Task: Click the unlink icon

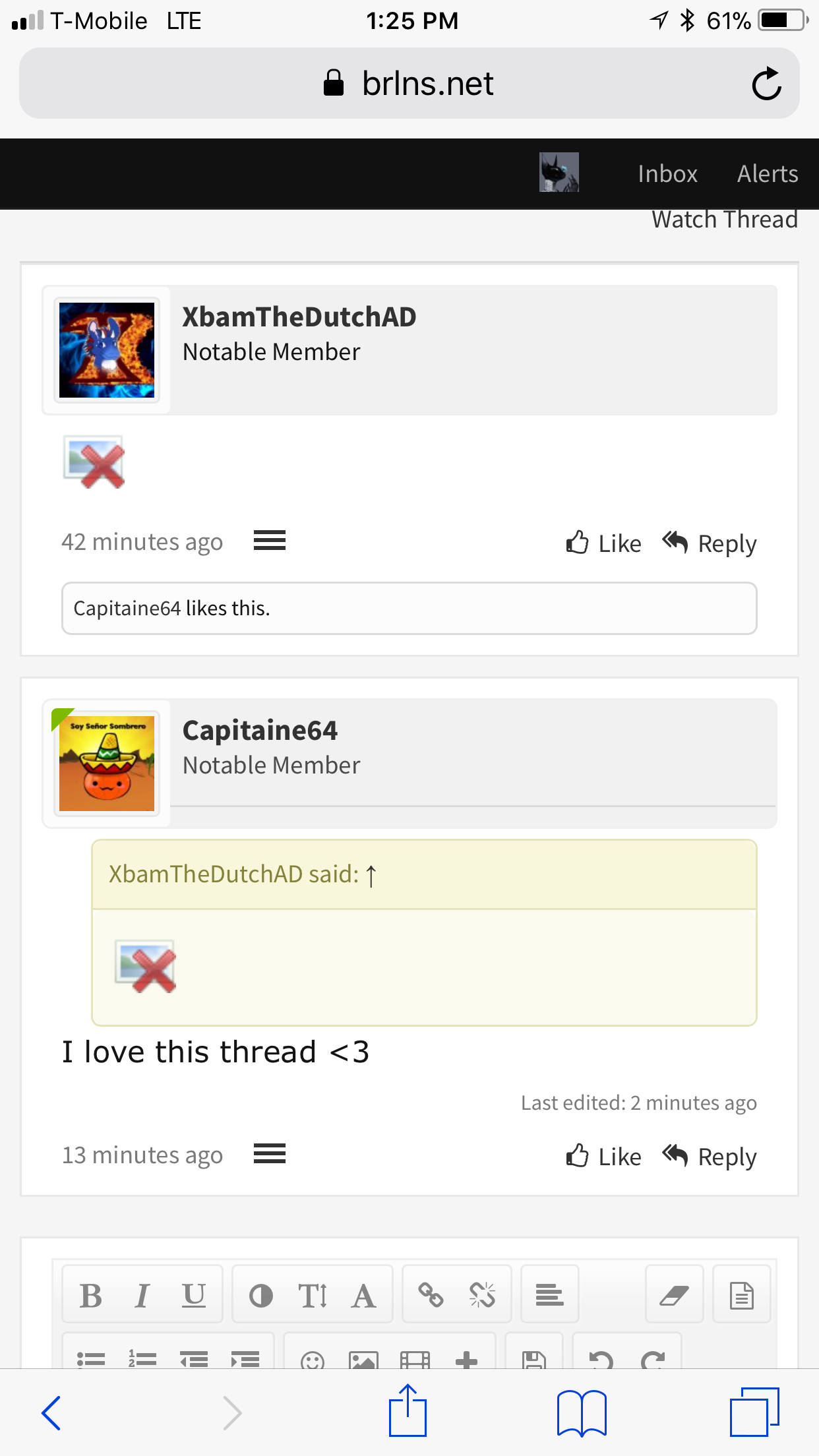Action: coord(483,1296)
